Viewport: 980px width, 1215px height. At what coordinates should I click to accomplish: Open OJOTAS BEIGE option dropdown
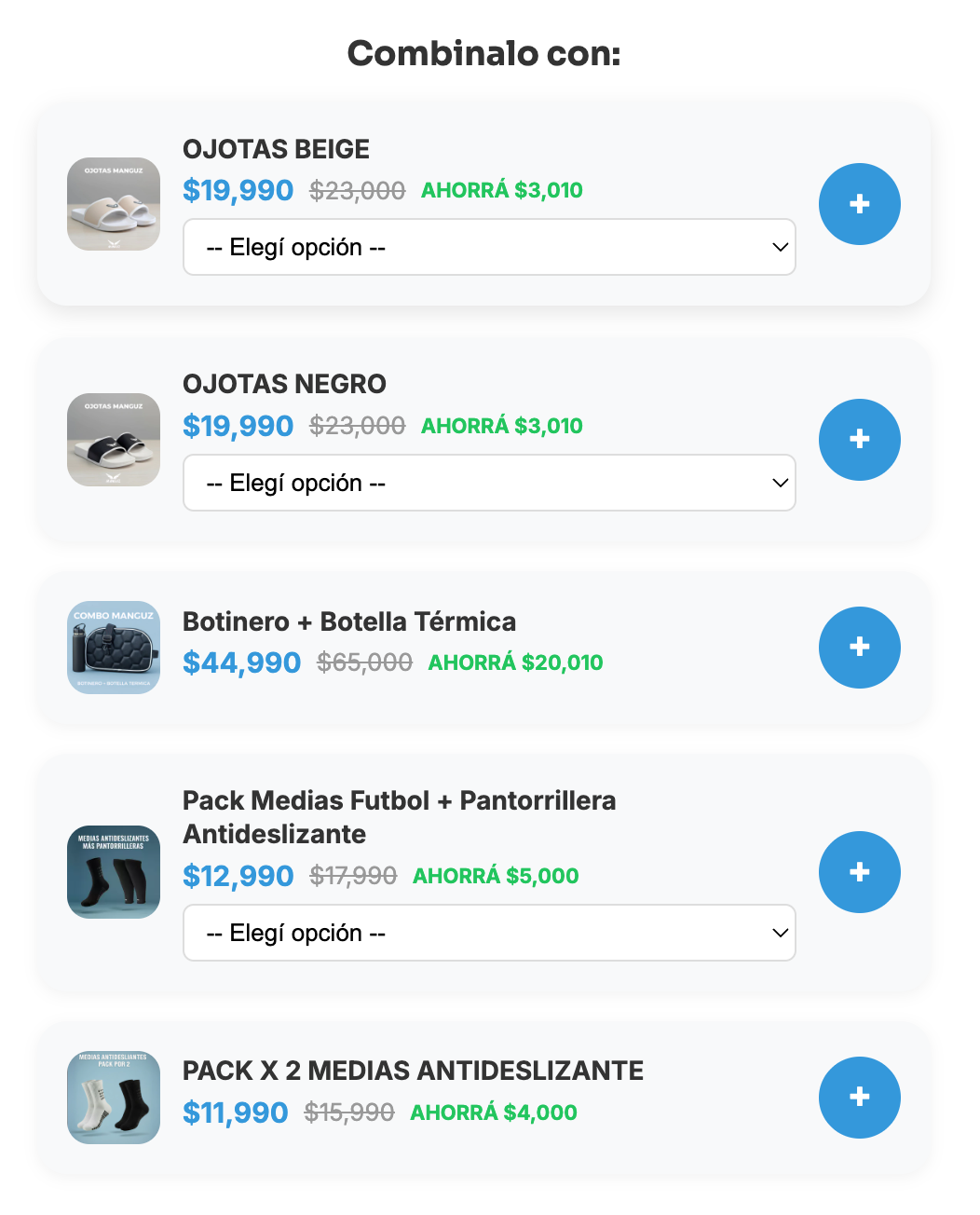coord(489,247)
